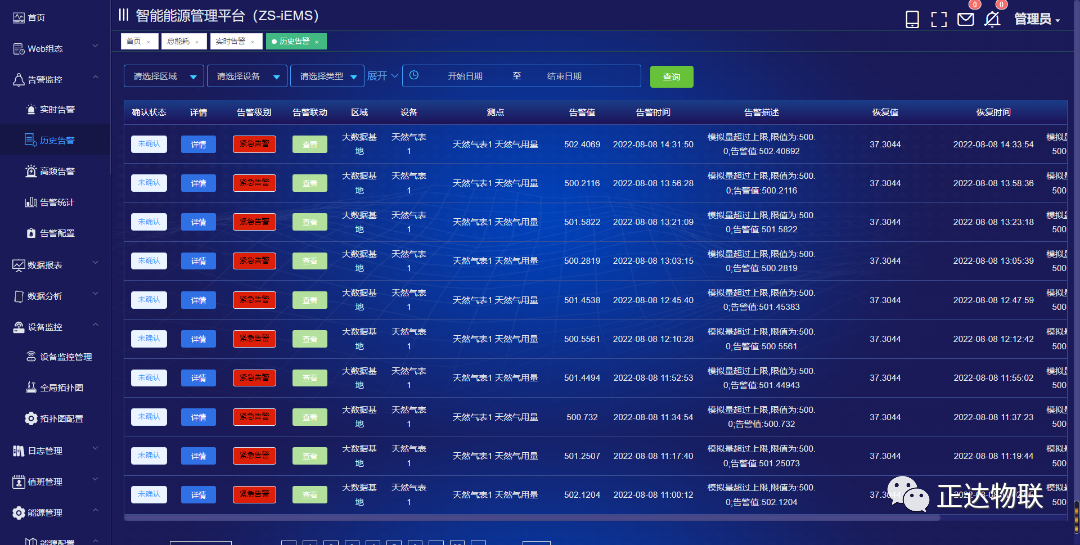Click the 数据报表 sidebar icon
This screenshot has width=1080, height=545.
pyautogui.click(x=19, y=265)
